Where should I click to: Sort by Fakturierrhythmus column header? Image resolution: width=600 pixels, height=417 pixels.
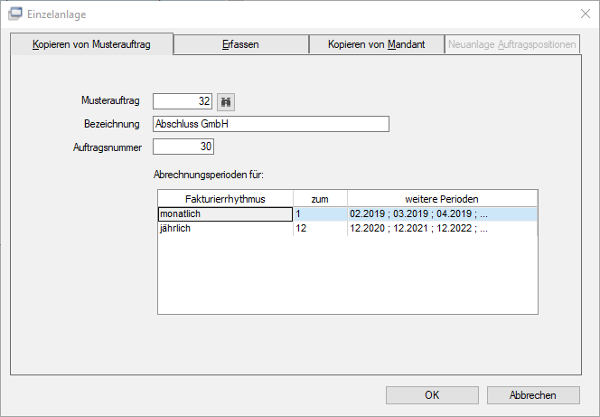click(x=225, y=199)
